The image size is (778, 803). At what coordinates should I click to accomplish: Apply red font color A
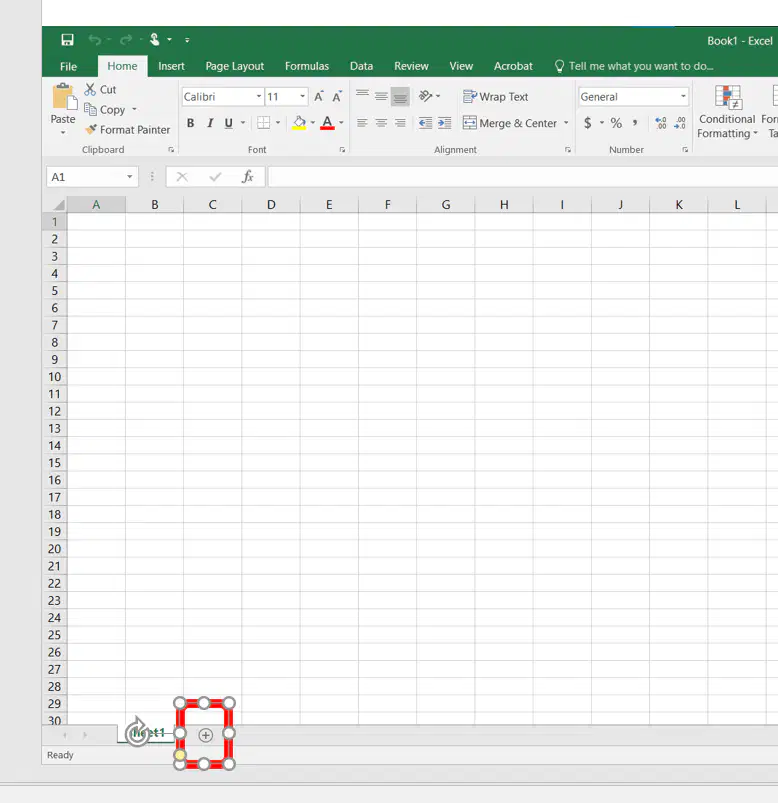[327, 123]
